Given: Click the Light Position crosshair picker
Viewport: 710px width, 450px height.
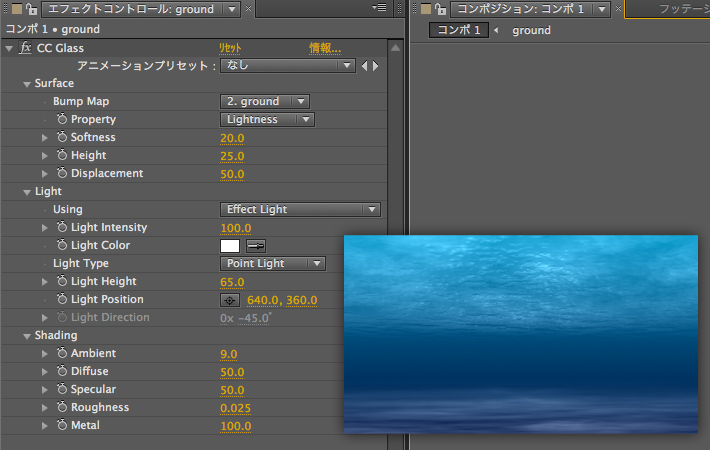Looking at the screenshot, I should [229, 300].
